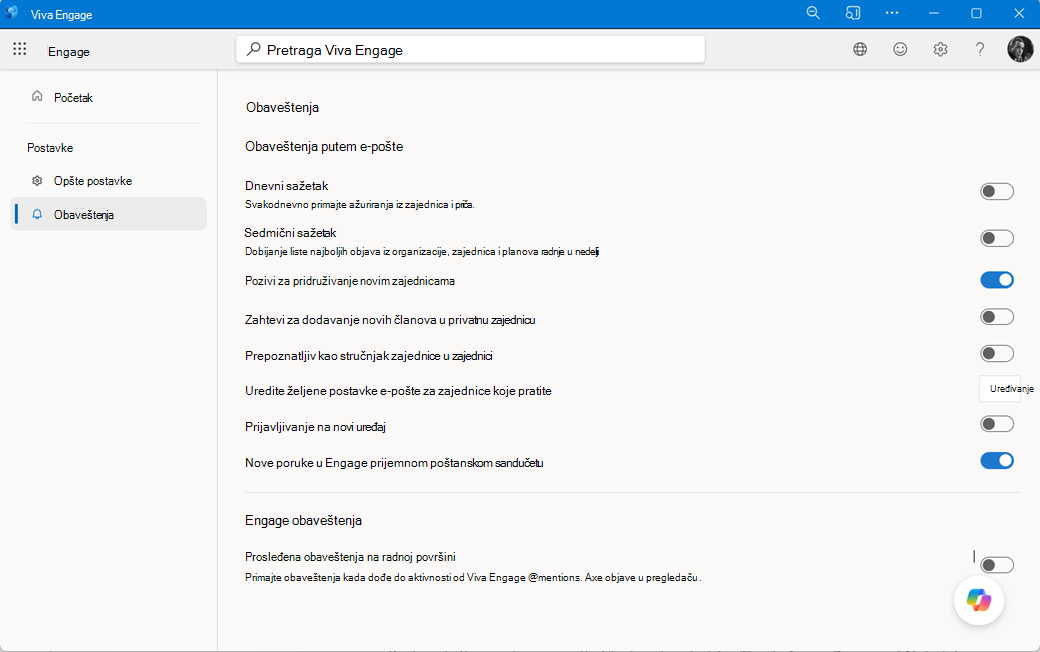
Task: Enable Prosleđena obaveštenja na radnoj površini
Action: (x=997, y=565)
